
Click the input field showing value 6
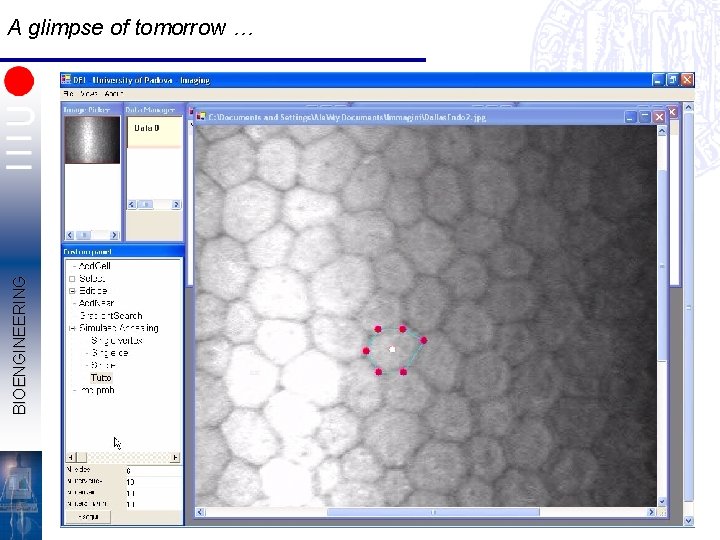[x=153, y=470]
